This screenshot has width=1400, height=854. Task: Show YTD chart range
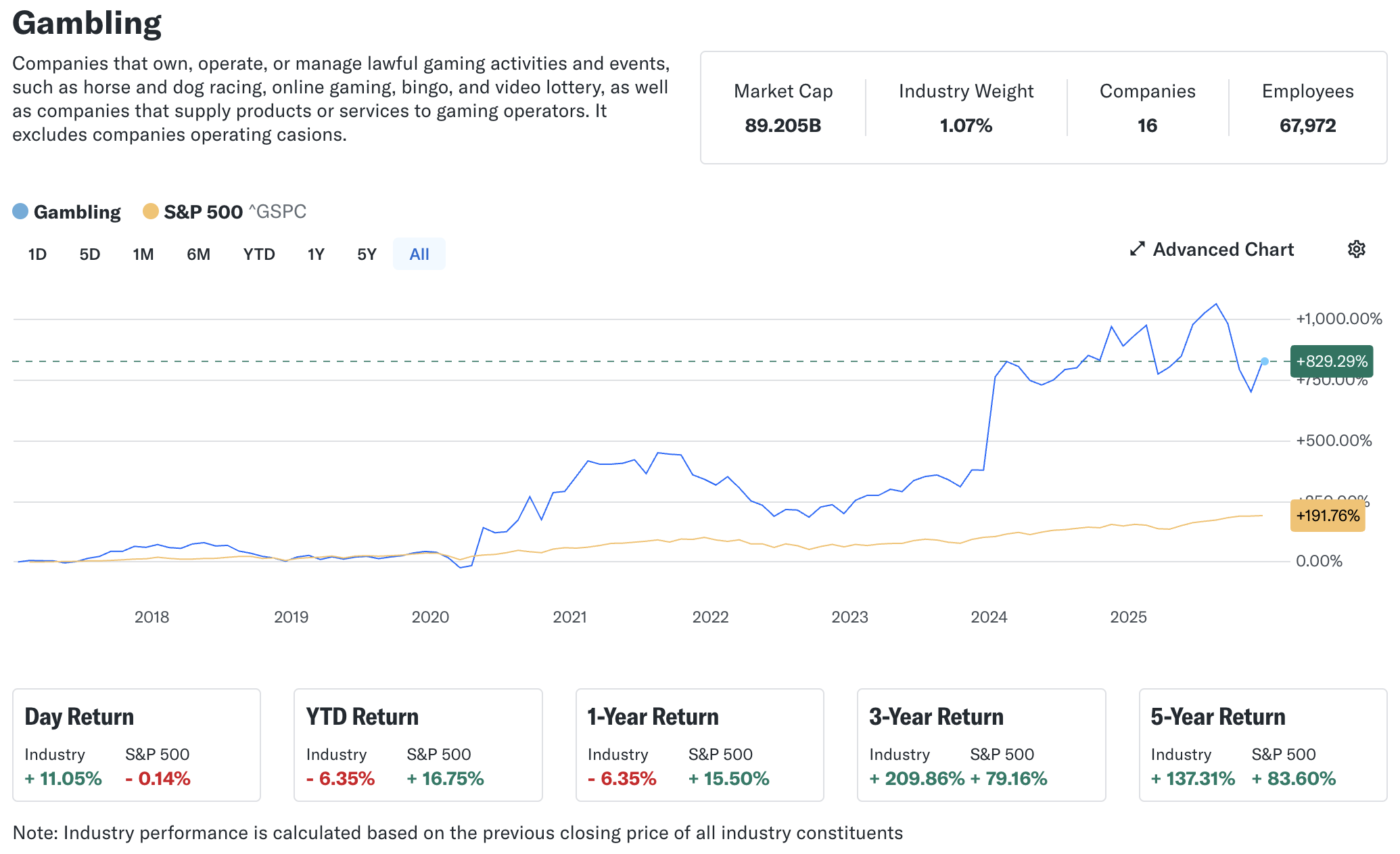tap(259, 254)
